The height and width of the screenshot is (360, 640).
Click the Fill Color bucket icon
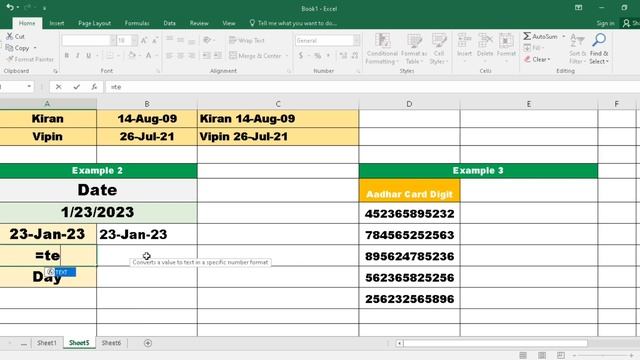[132, 55]
